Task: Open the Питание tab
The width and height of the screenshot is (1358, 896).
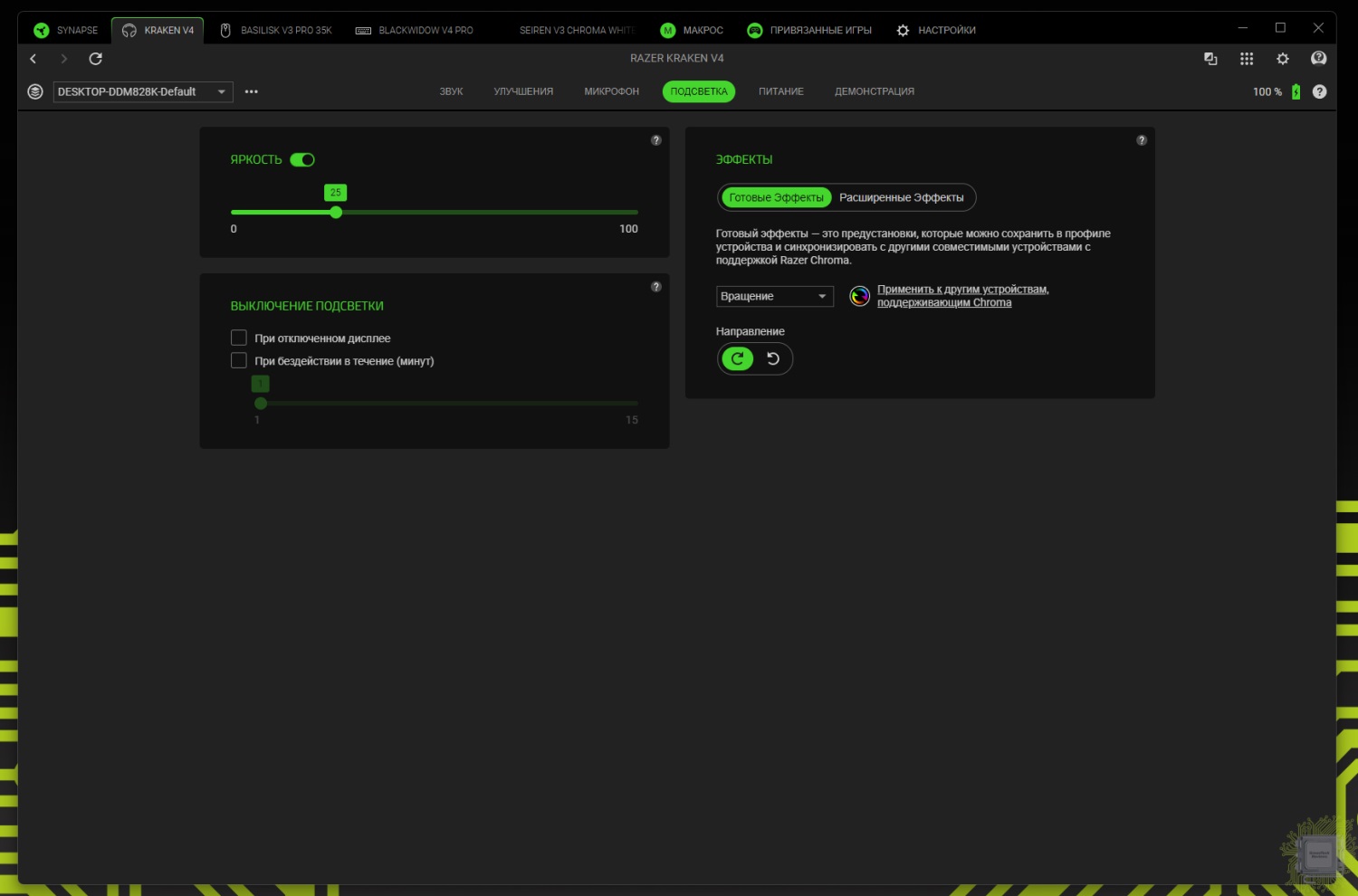Action: [780, 91]
